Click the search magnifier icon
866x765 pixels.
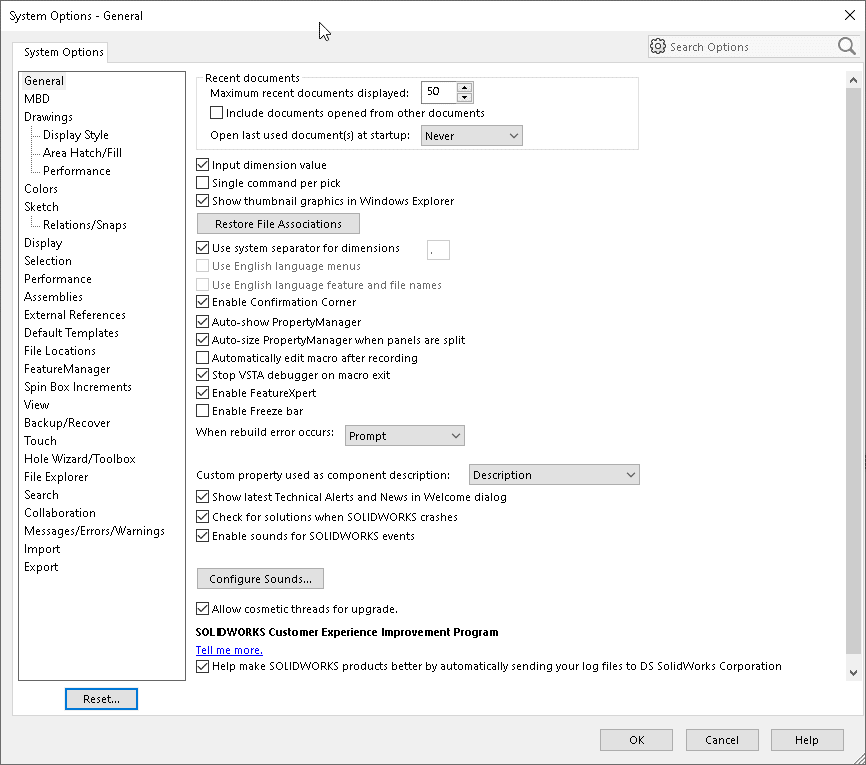pyautogui.click(x=846, y=46)
